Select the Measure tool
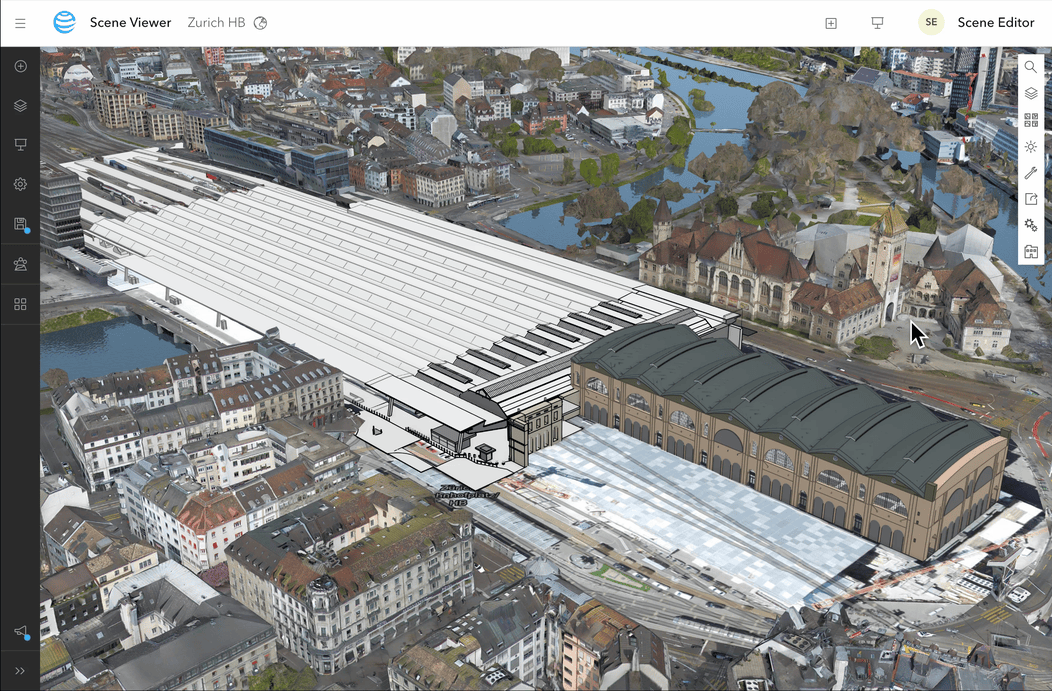 tap(1031, 172)
